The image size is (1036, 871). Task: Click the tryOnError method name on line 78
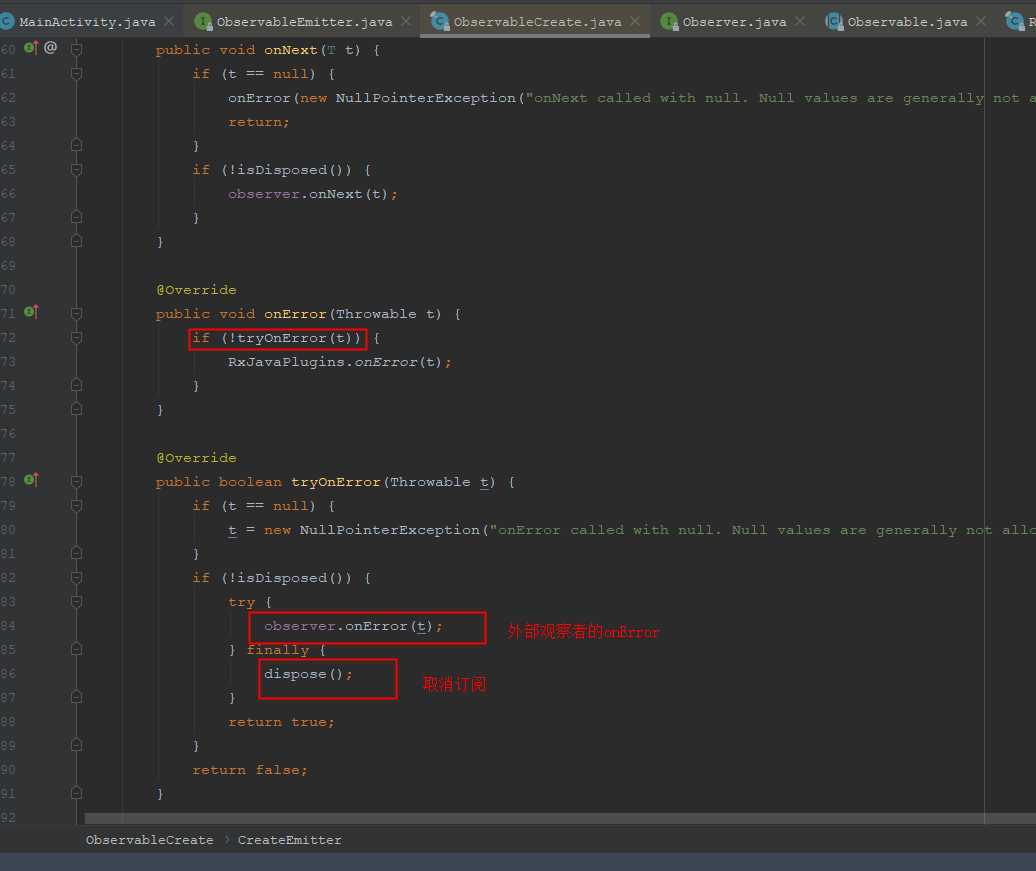pos(336,482)
